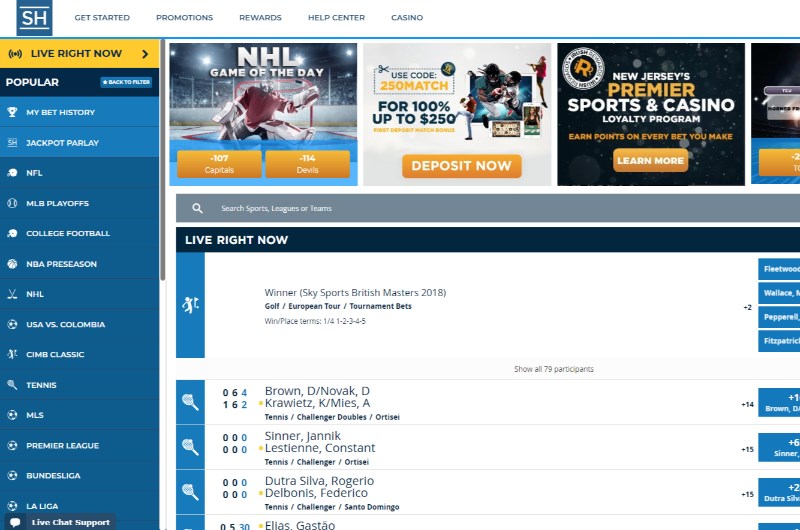
Task: Click the chat bubble icon in Live Chat Support
Action: (15, 522)
